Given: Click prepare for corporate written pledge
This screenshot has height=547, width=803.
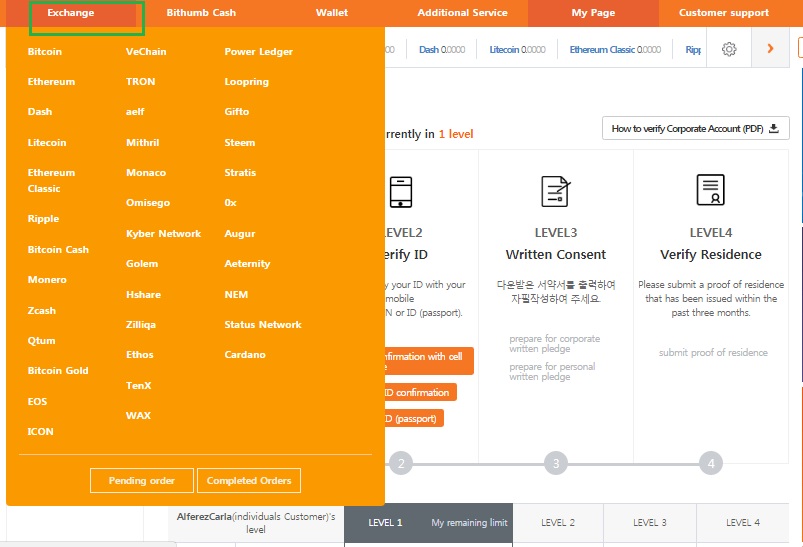Looking at the screenshot, I should [x=555, y=344].
